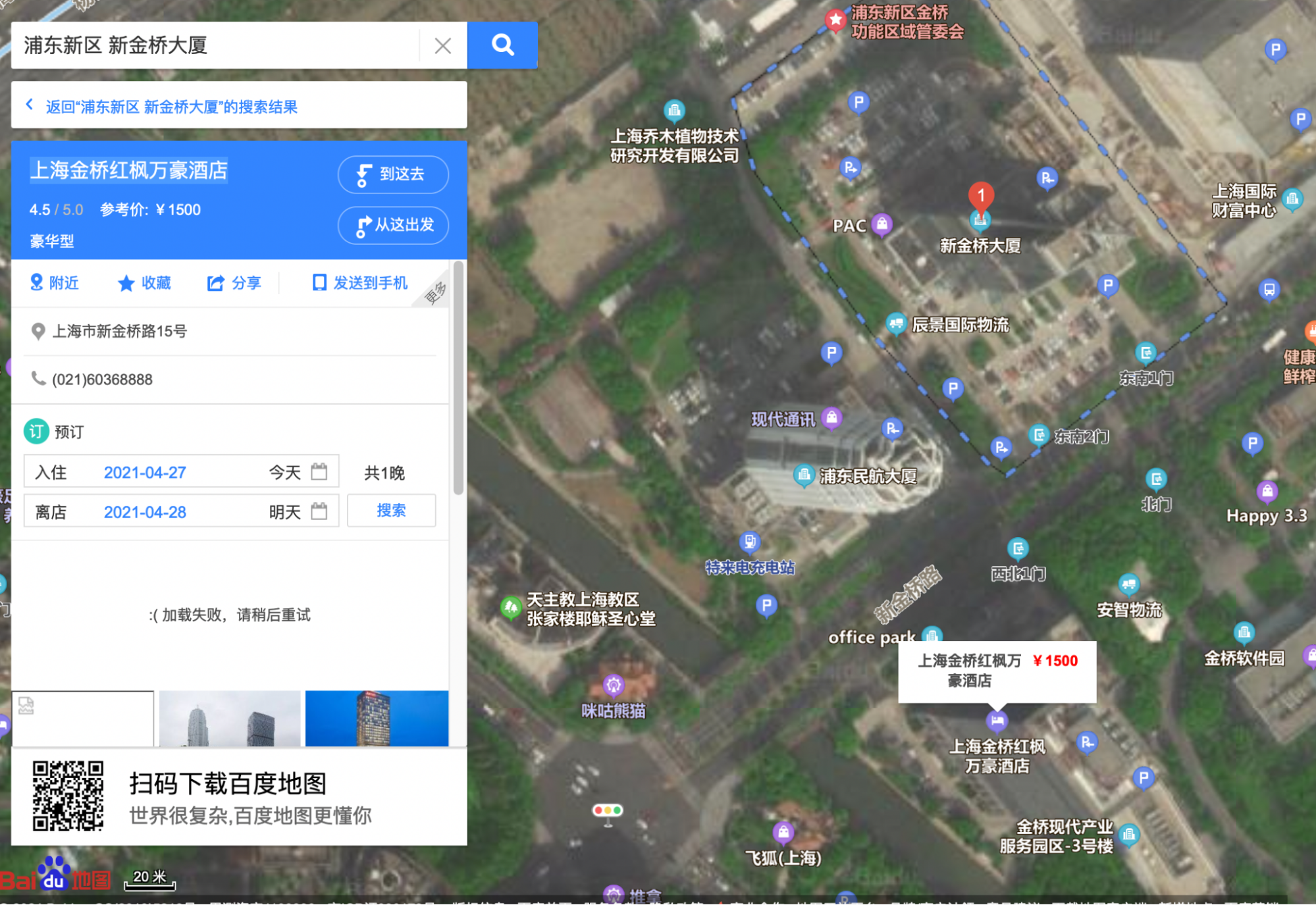Click the 北门 gate pin
Screen dimensions: 1316x905
pyautogui.click(x=1156, y=478)
